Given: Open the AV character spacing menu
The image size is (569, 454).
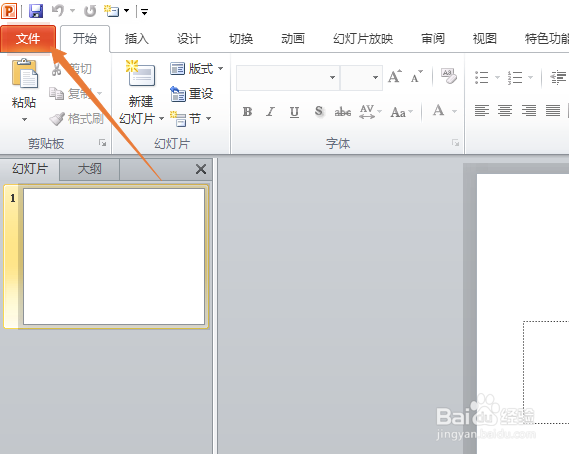Looking at the screenshot, I should [x=370, y=112].
